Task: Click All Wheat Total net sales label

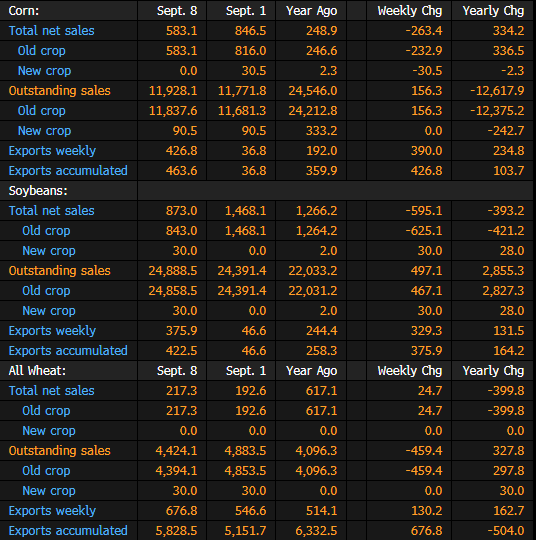Action: 51,391
